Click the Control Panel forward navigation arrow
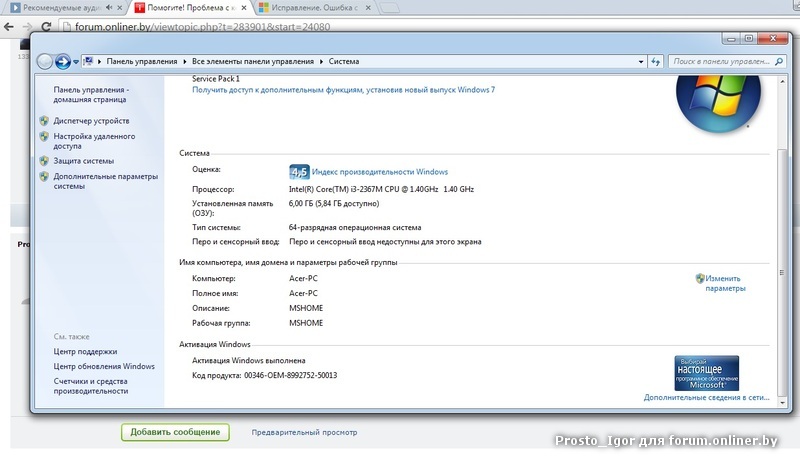The image size is (800, 464). tap(63, 62)
